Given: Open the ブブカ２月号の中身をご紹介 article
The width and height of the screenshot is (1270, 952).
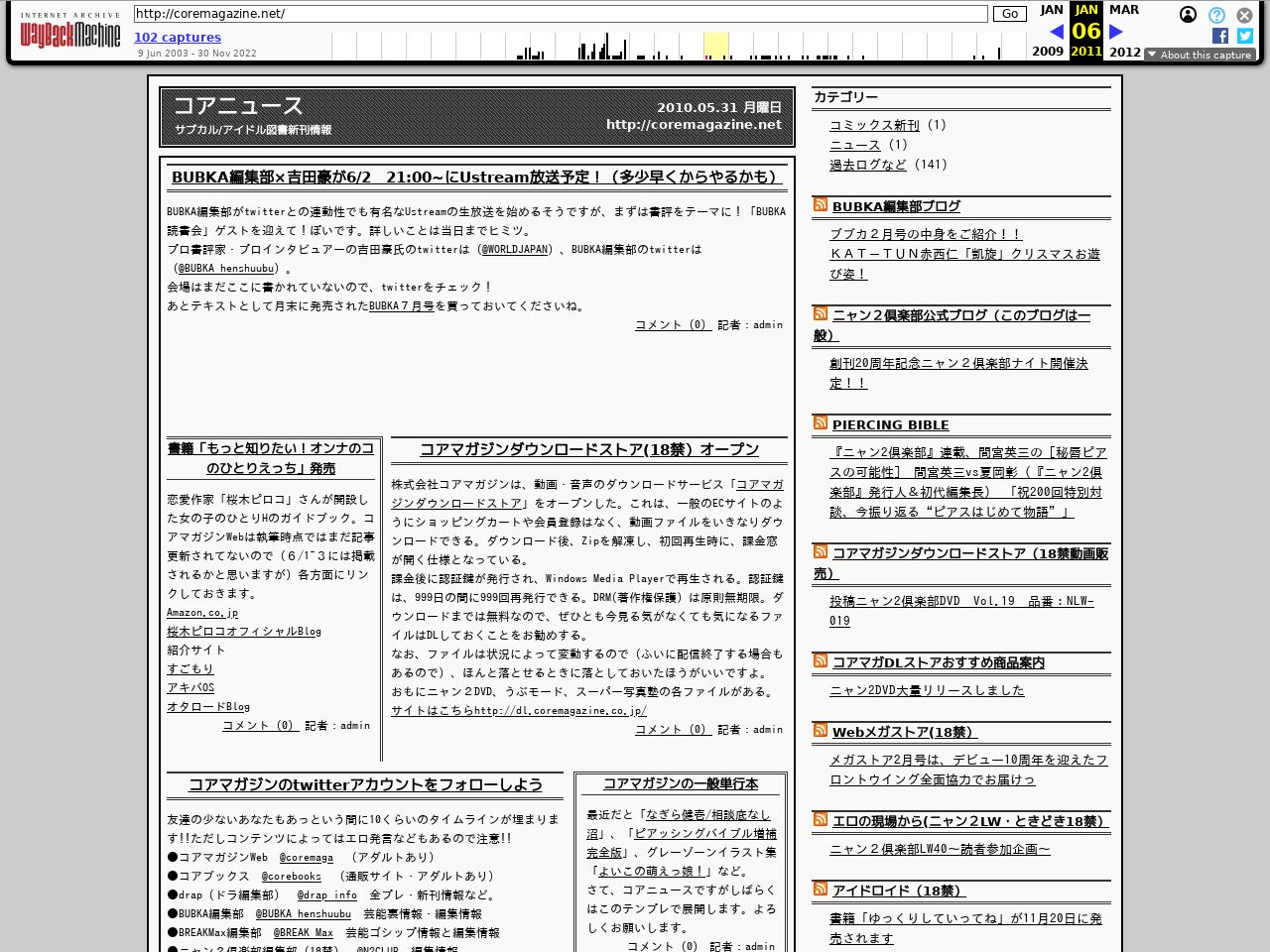Looking at the screenshot, I should point(927,234).
